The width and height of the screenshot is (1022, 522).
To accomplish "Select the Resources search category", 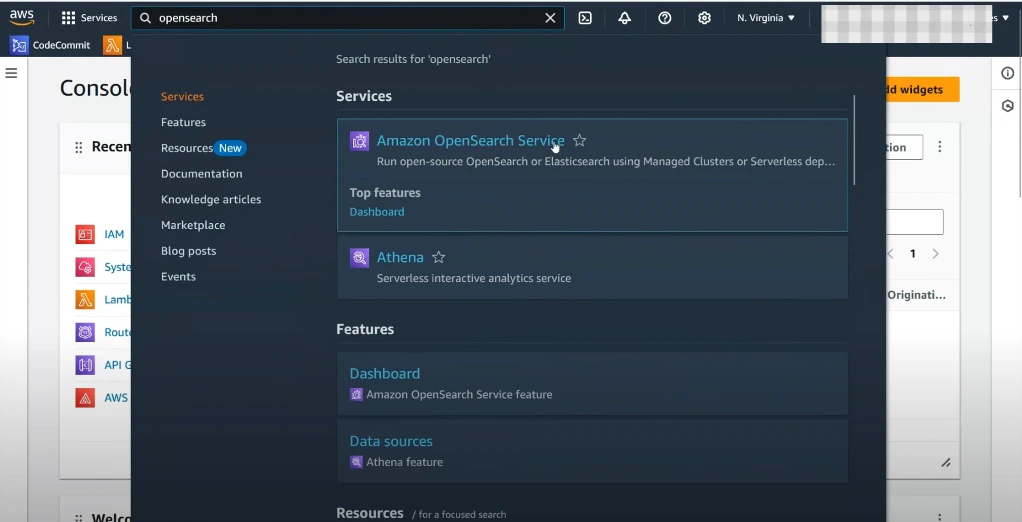I will (186, 148).
